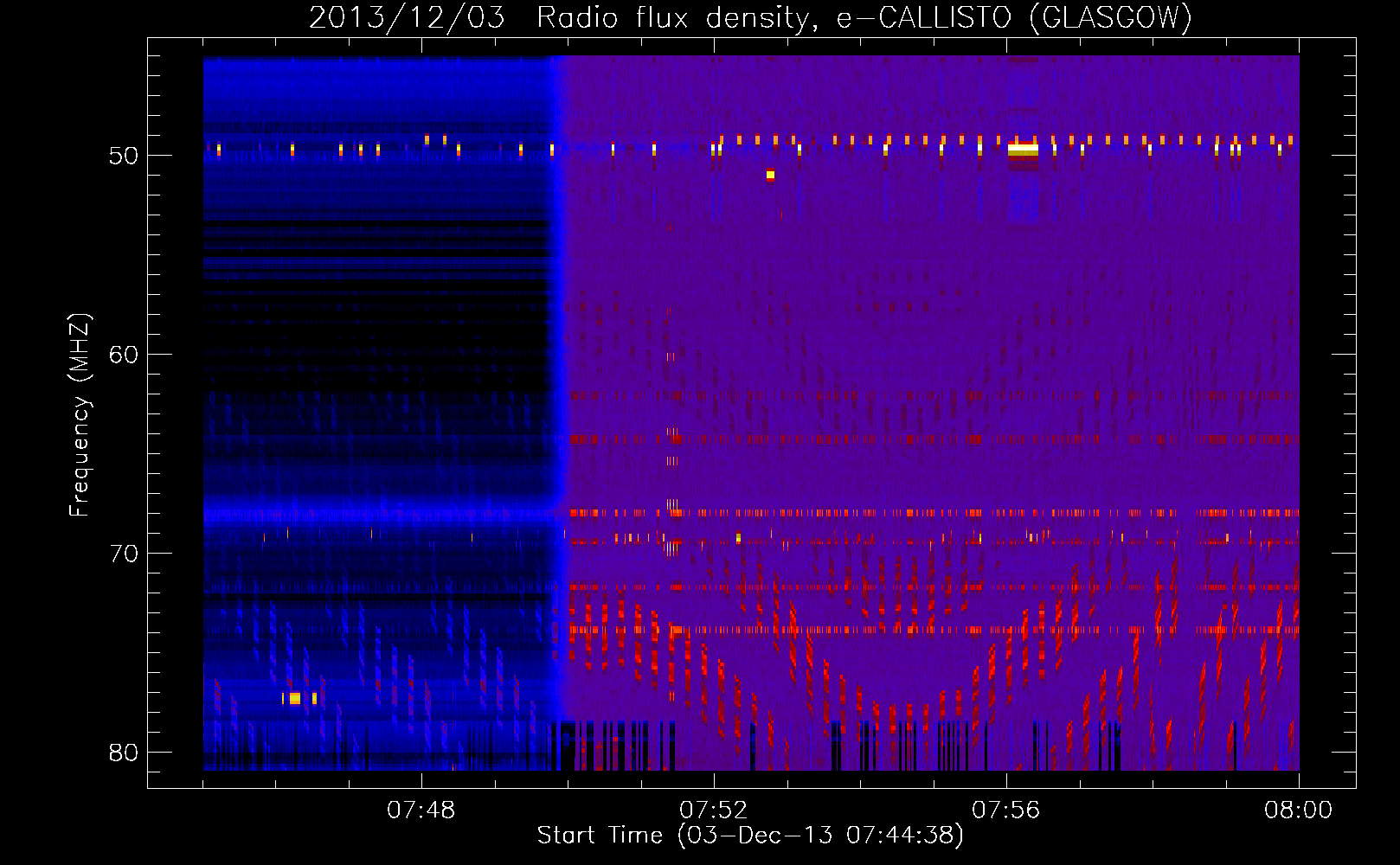Click the 70 MHz frequency tick label
The height and width of the screenshot is (865, 1400).
pos(125,554)
